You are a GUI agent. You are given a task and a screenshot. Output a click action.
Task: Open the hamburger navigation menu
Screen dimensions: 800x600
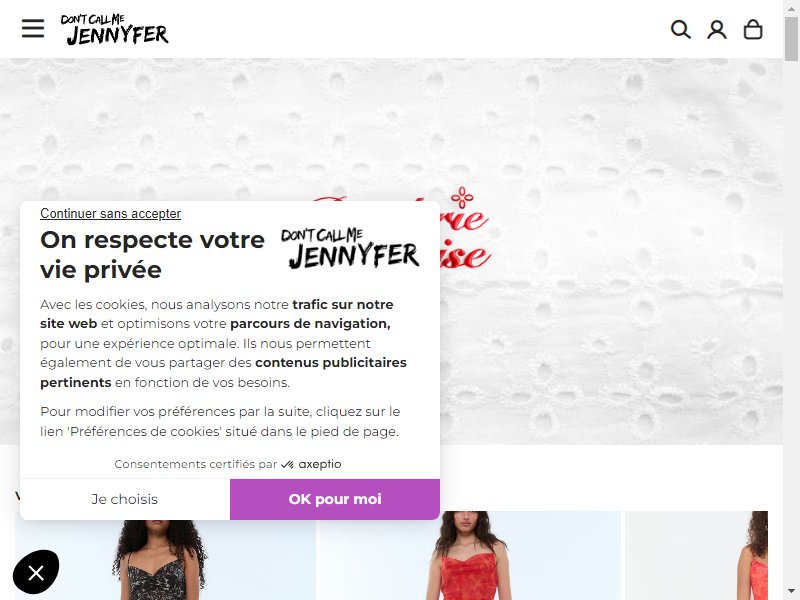[x=33, y=29]
